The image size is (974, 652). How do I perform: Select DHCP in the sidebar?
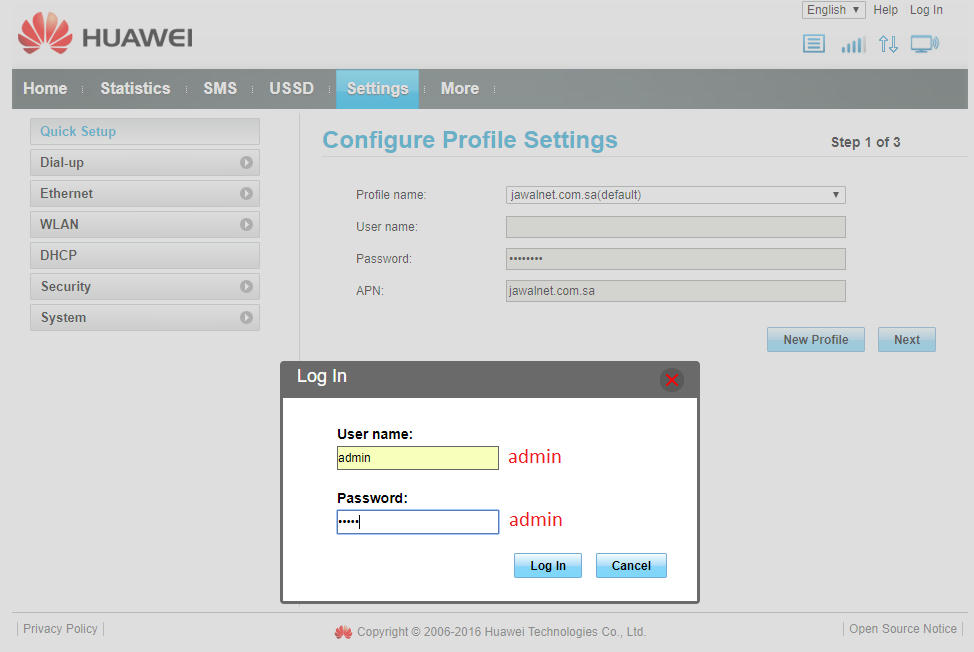(x=145, y=255)
